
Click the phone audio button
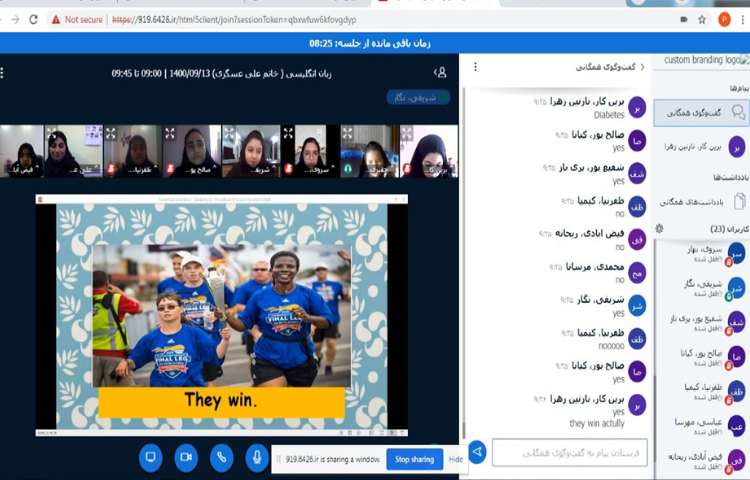tap(221, 457)
